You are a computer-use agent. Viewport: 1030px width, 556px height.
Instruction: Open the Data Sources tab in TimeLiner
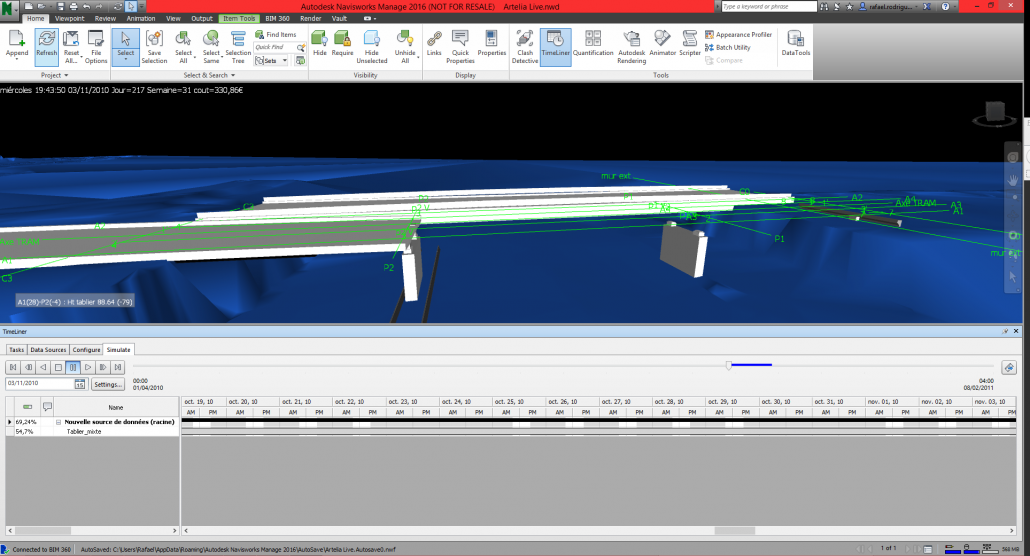[48, 350]
